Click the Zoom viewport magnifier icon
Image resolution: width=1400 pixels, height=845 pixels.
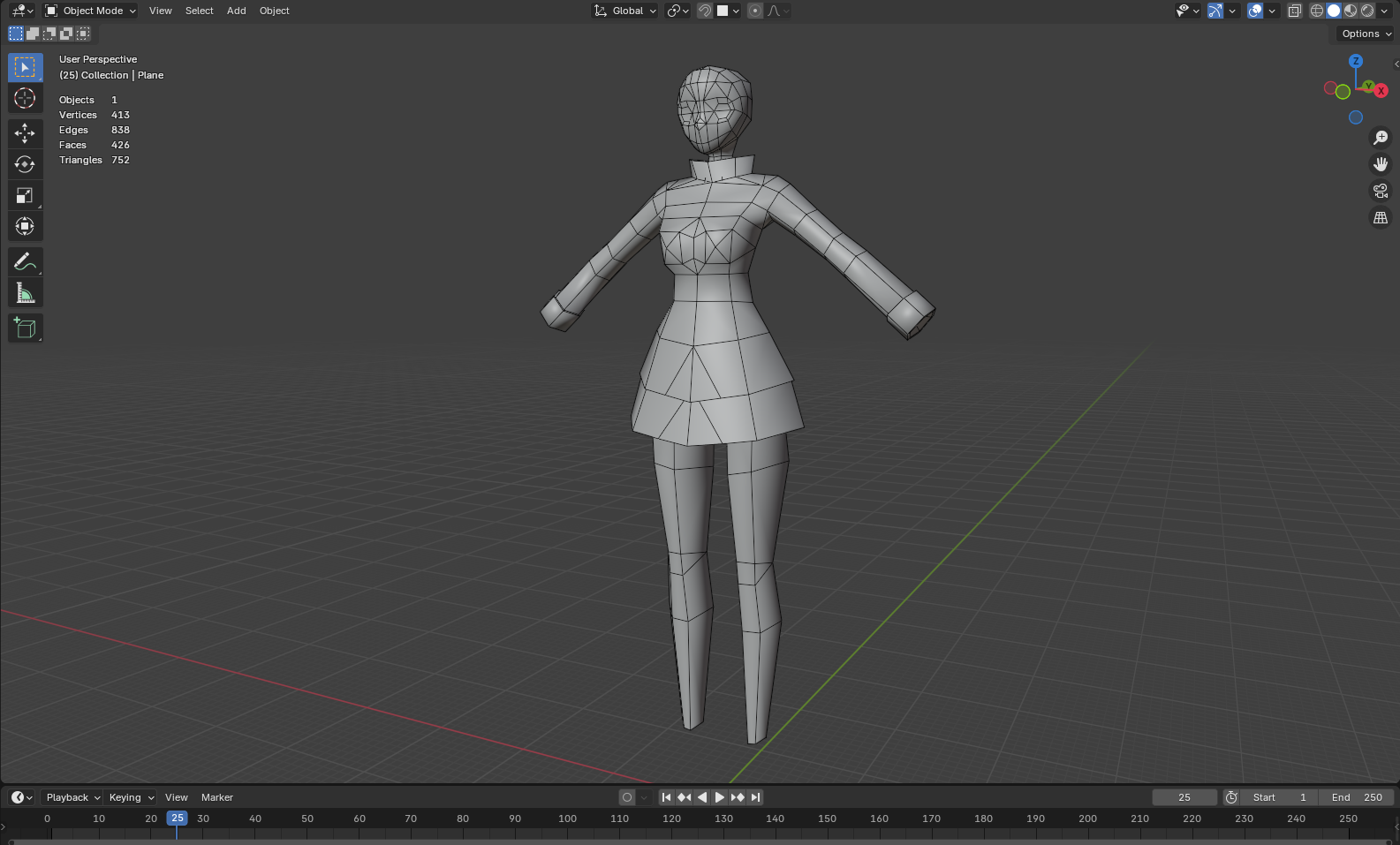(1381, 138)
